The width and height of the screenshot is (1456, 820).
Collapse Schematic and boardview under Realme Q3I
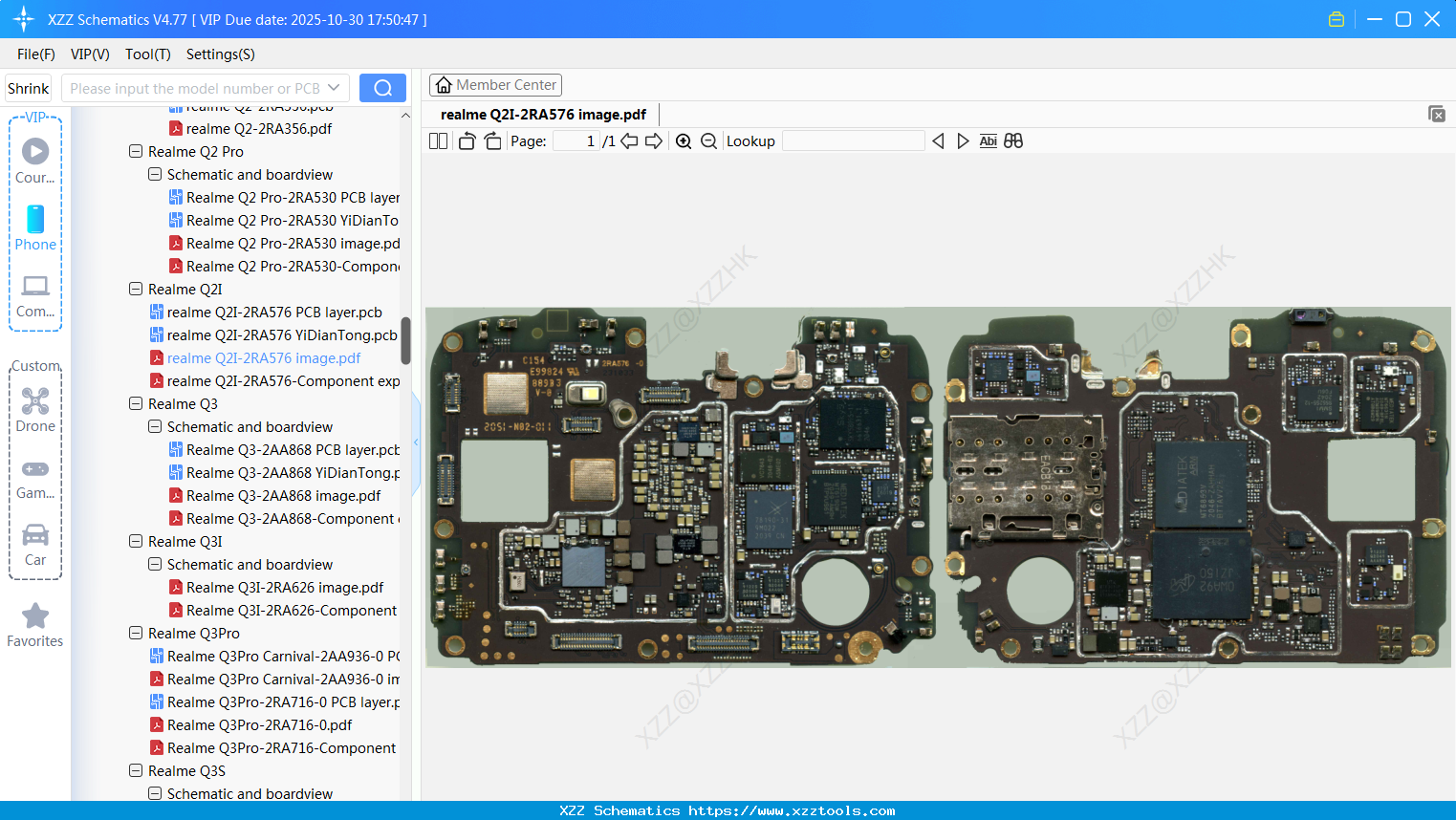tap(155, 565)
